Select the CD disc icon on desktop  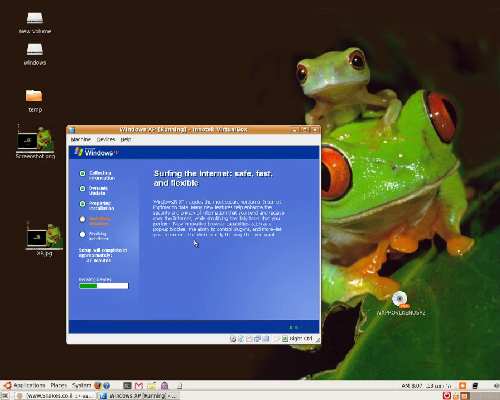[401, 303]
